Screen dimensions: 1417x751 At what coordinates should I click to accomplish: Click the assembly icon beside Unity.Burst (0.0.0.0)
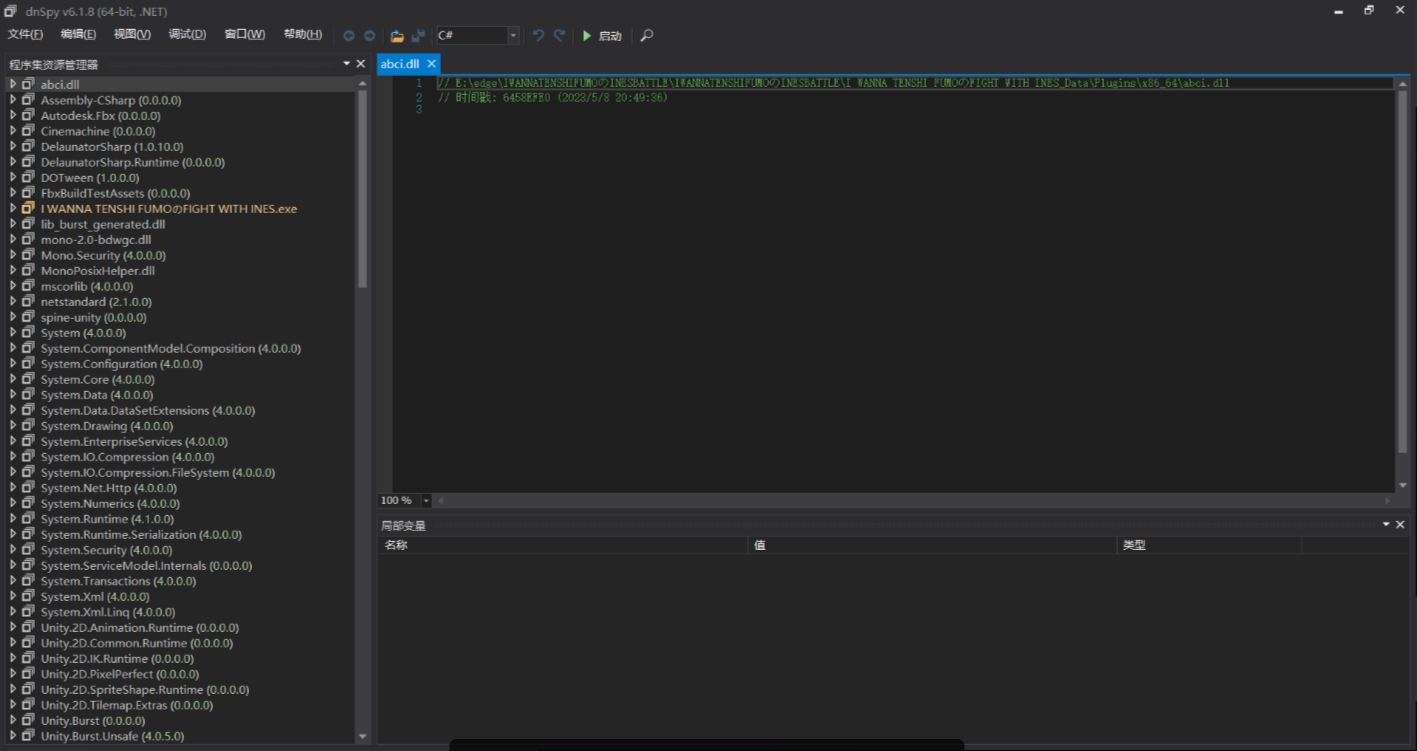28,721
